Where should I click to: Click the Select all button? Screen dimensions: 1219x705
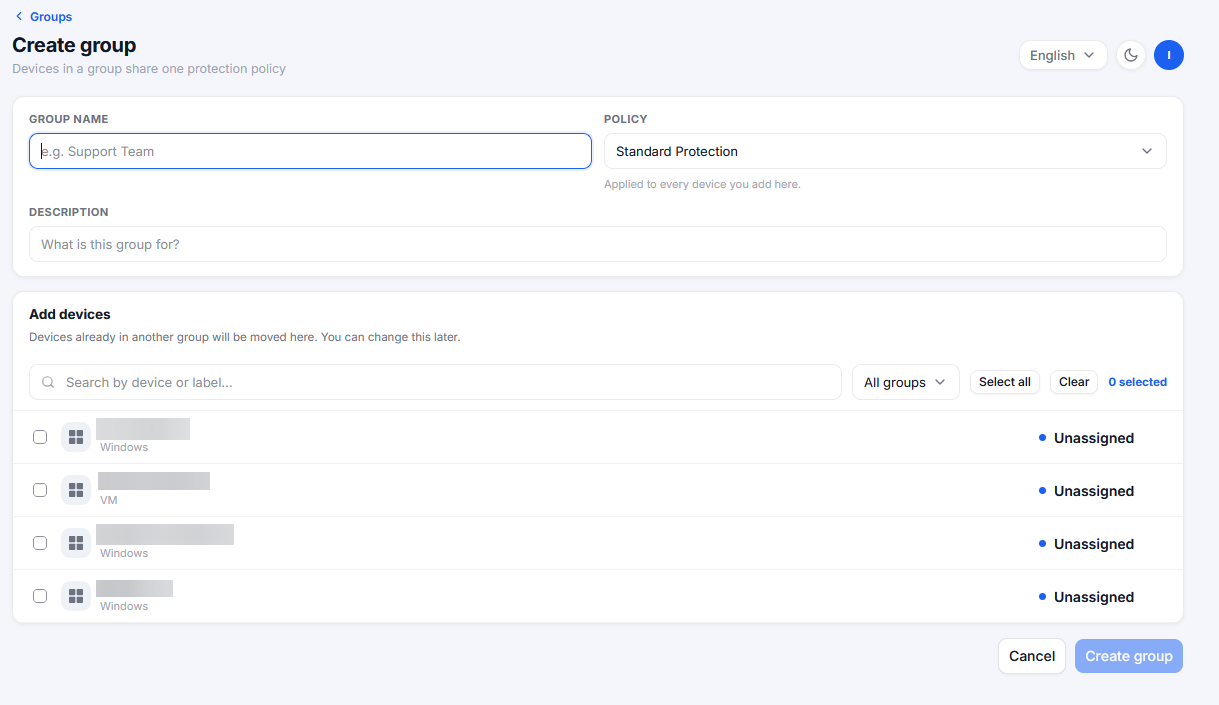[x=1005, y=382]
